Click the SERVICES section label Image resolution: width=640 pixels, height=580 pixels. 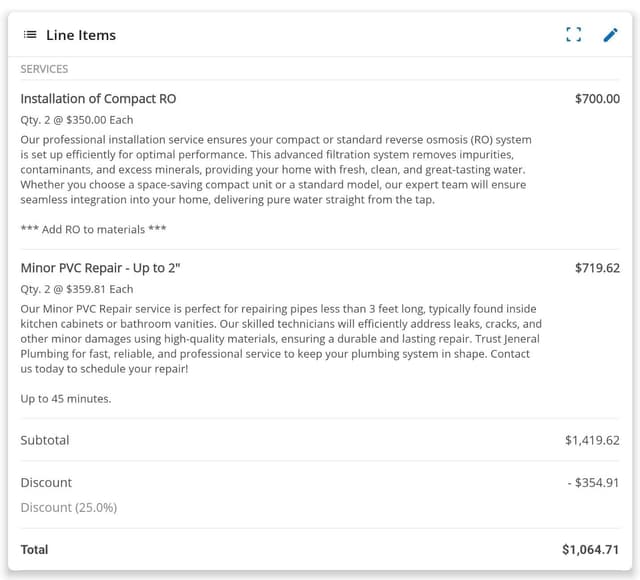[x=44, y=69]
